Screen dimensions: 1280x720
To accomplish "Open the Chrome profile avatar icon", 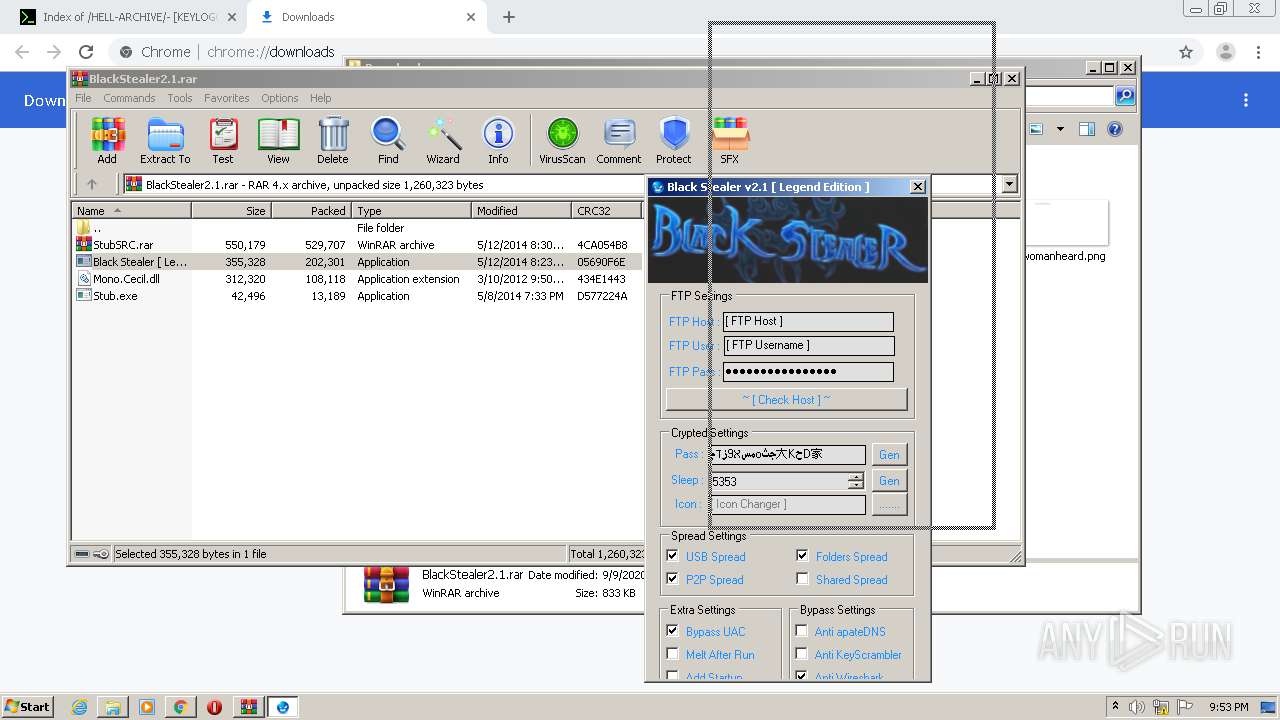I will [x=1225, y=52].
